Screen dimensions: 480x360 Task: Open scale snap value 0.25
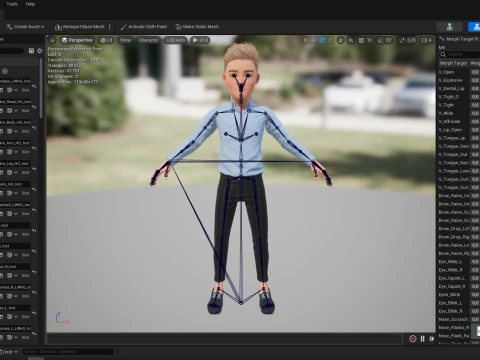[x=411, y=40]
